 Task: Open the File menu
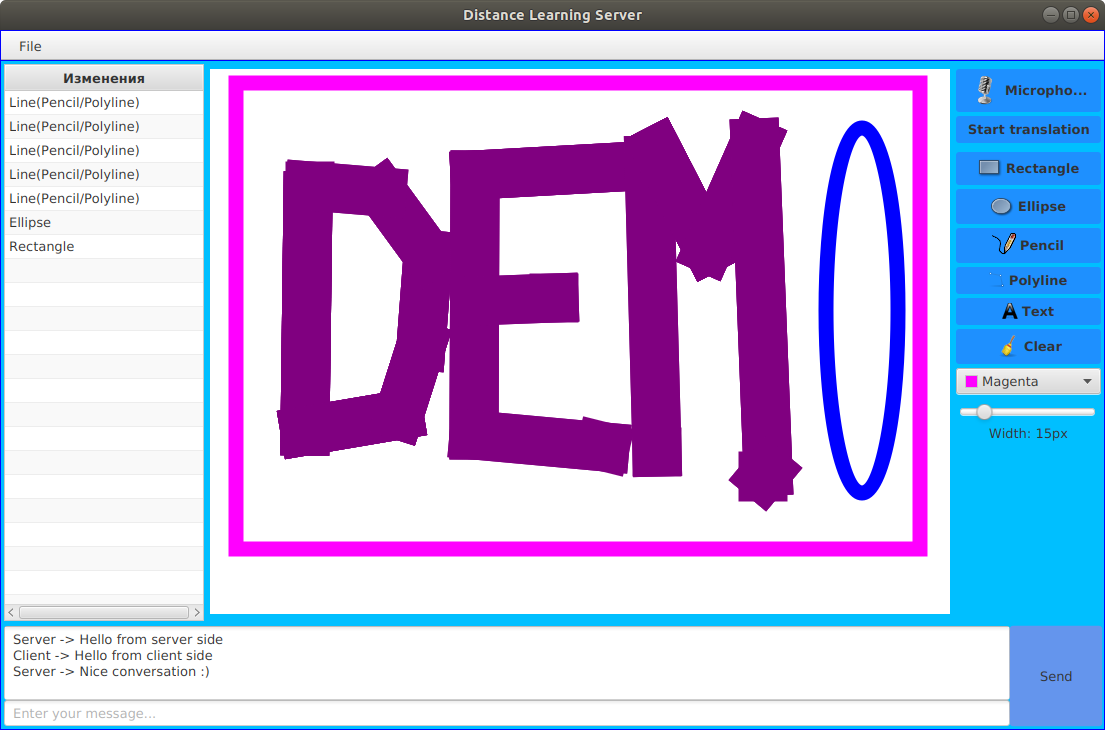(x=30, y=46)
